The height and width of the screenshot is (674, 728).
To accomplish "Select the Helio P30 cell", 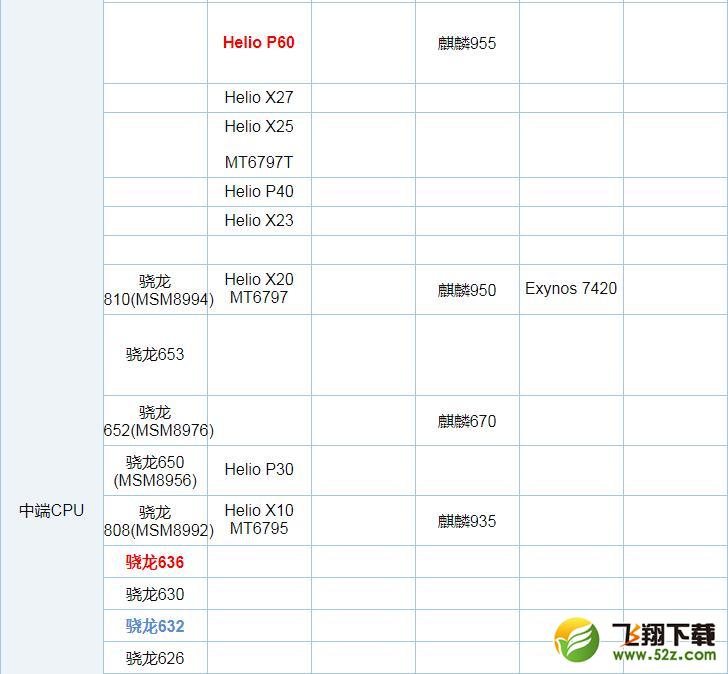I will [259, 469].
